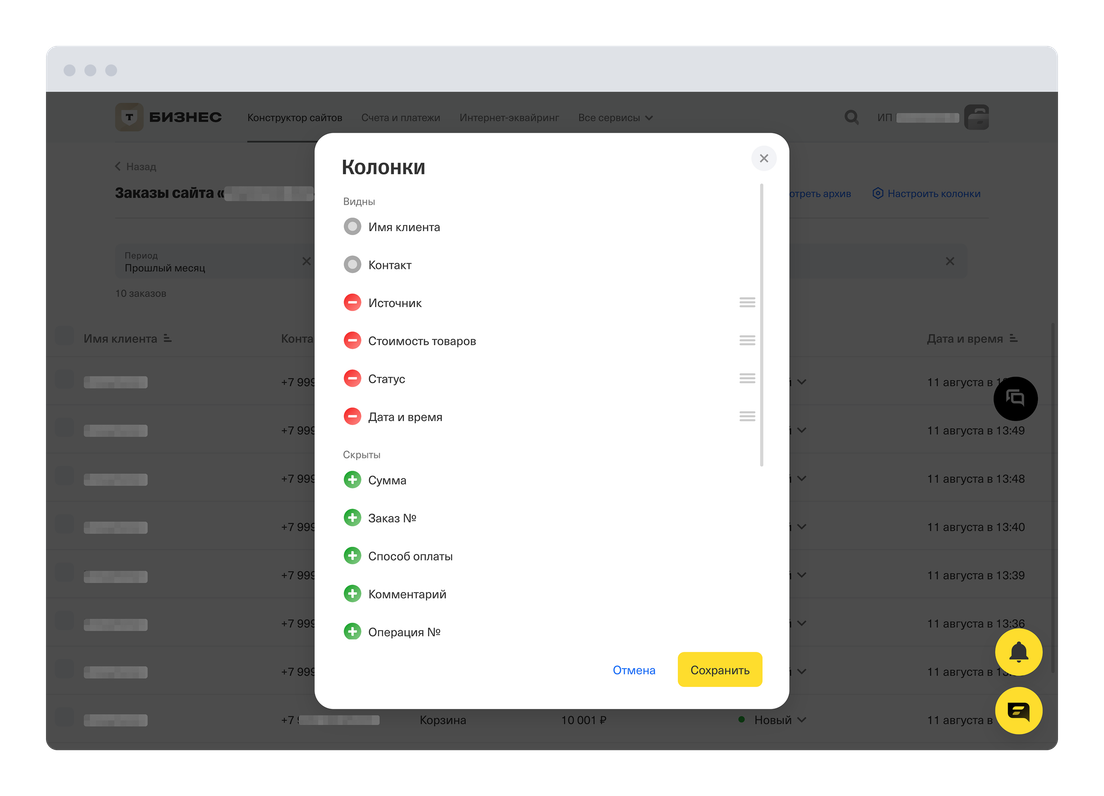Screen dimensions: 1104x796
Task: Remove the Источник column with red minus
Action: pyautogui.click(x=352, y=303)
